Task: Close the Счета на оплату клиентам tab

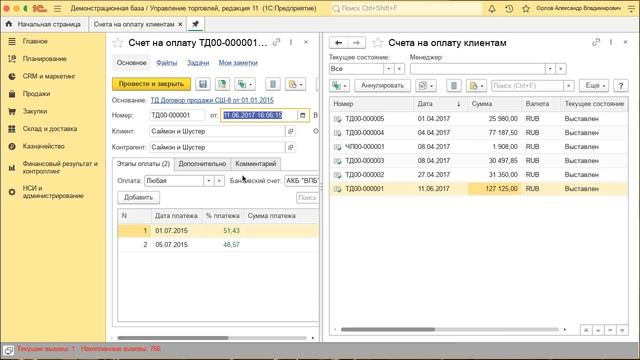Action: point(180,24)
